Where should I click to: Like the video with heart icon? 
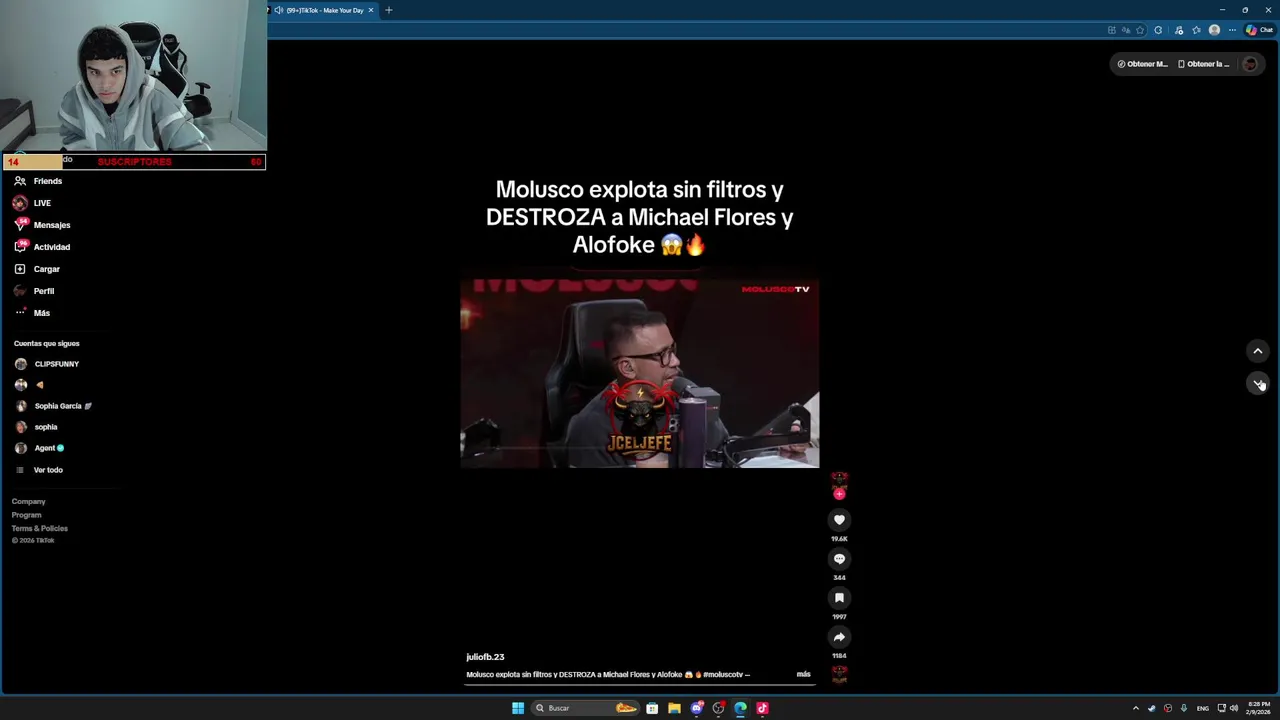pos(839,520)
